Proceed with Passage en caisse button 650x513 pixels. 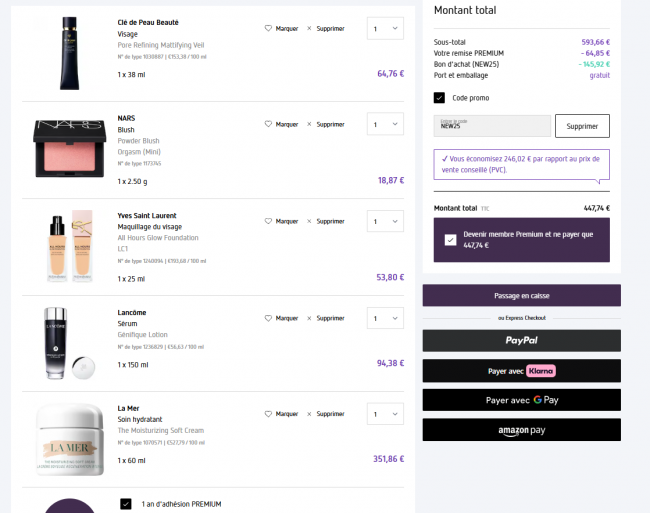521,295
